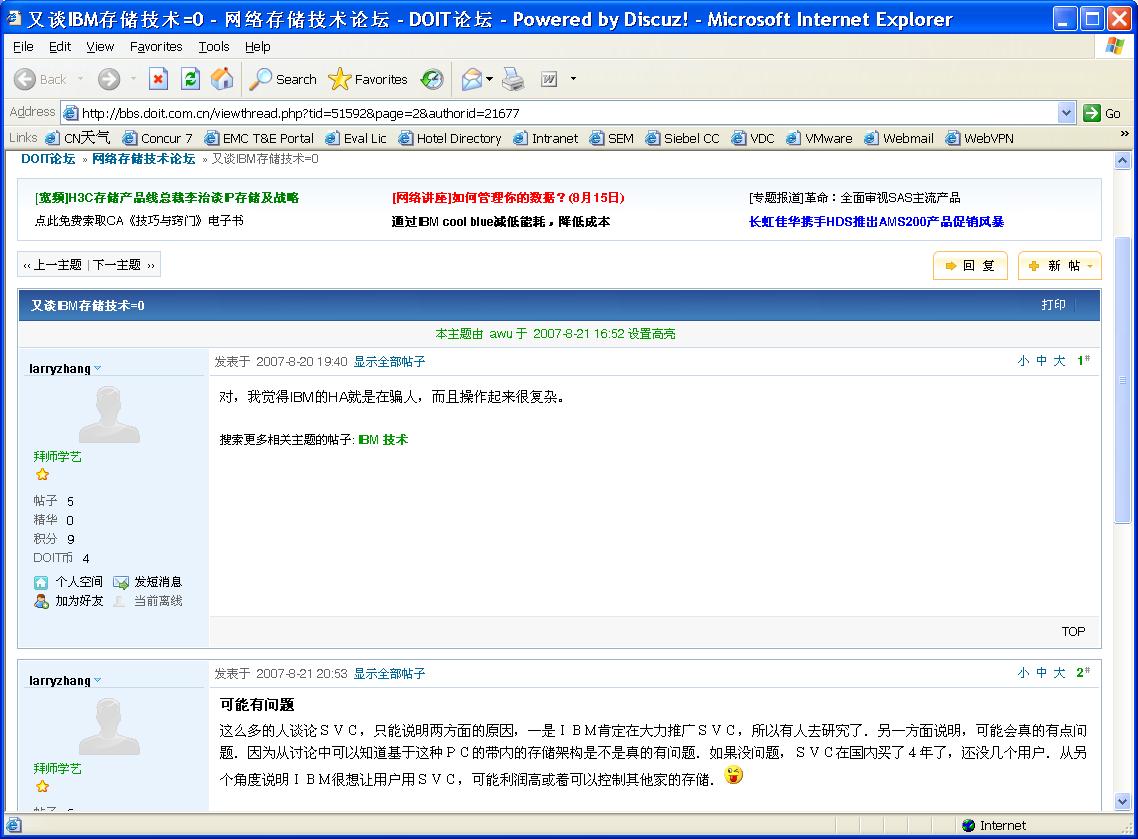Click page scrollbar up arrow
This screenshot has width=1138, height=839.
point(1123,160)
